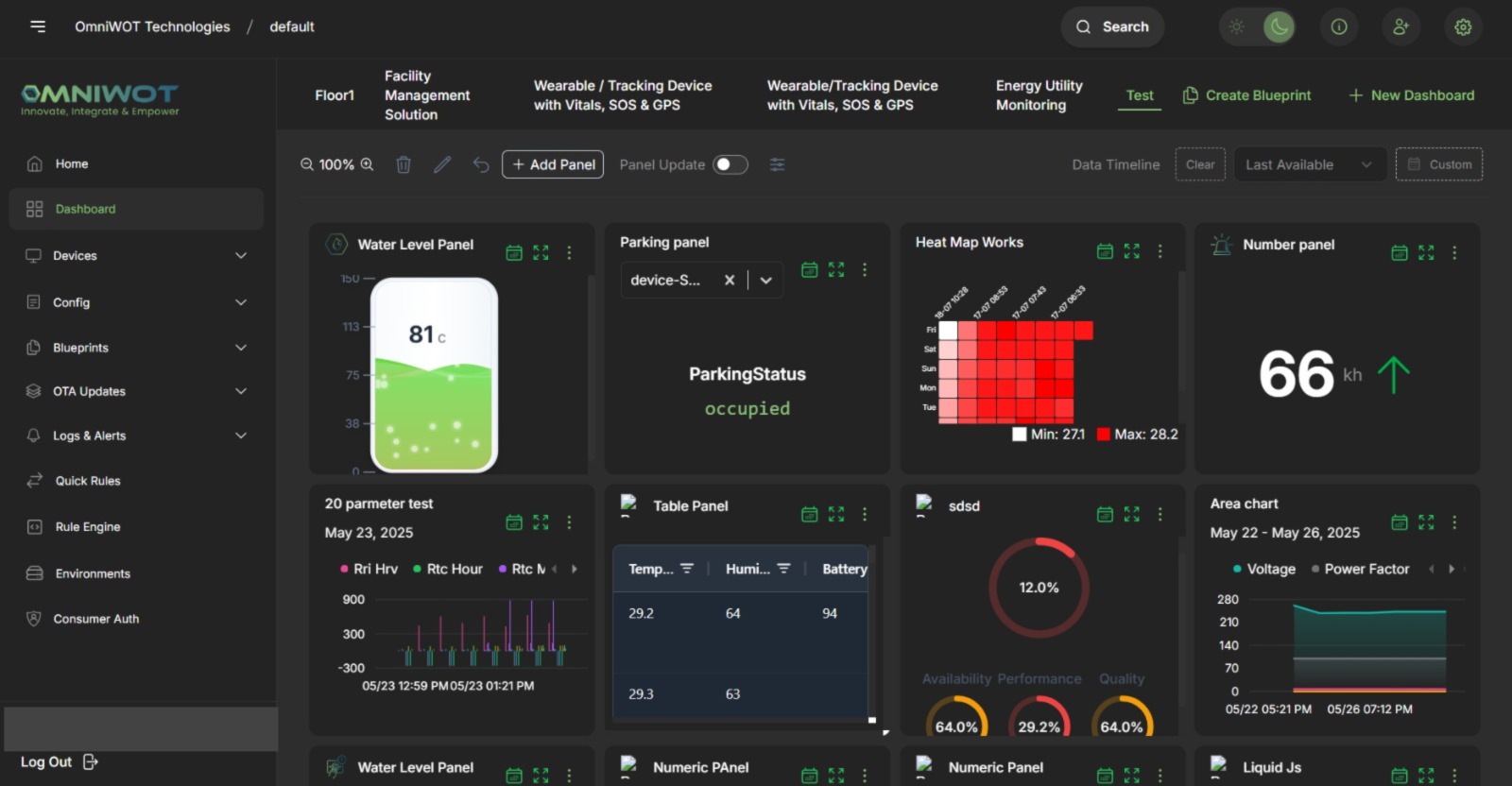Expand the Logs & Alerts menu
The image size is (1512, 786).
pyautogui.click(x=136, y=436)
